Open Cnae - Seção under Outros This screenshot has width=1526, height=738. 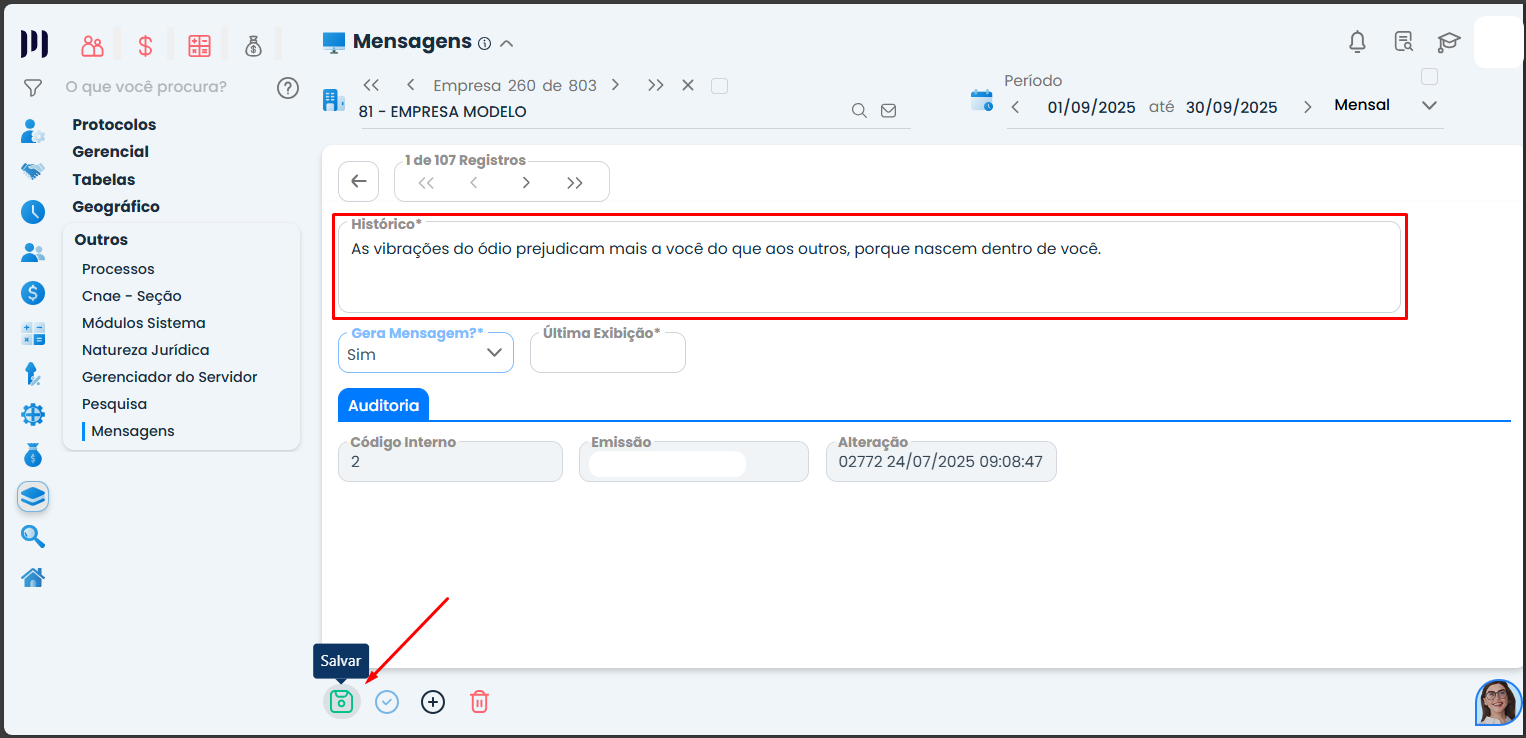tap(132, 296)
